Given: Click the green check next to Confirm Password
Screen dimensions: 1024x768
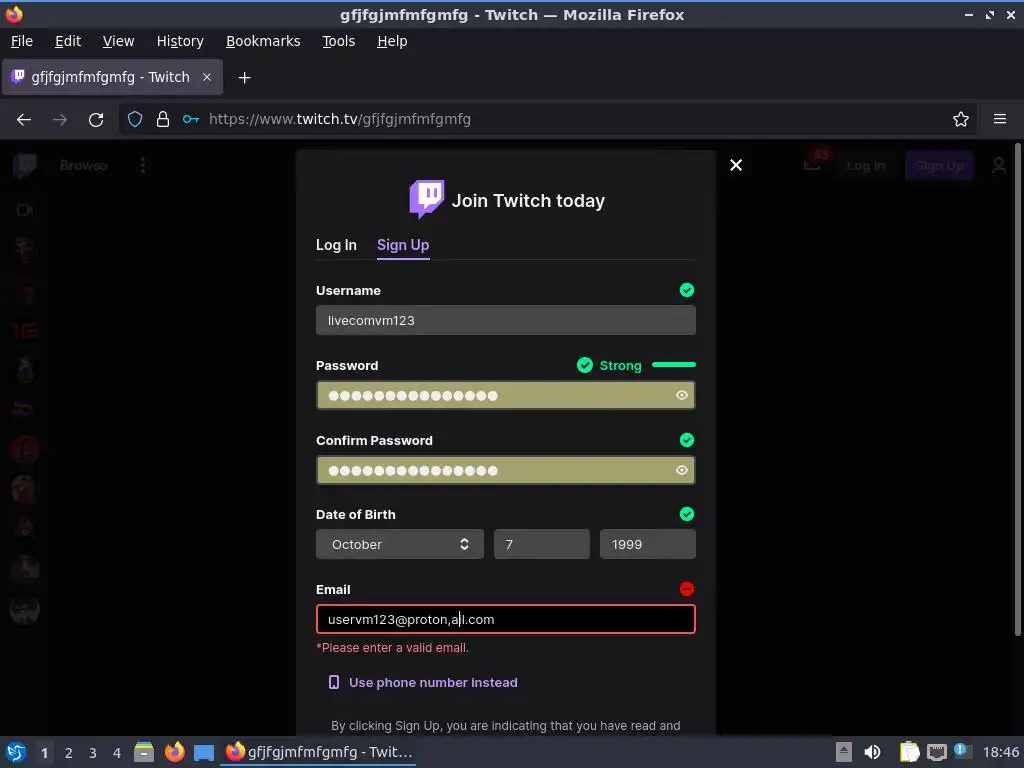Looking at the screenshot, I should click(x=686, y=440).
